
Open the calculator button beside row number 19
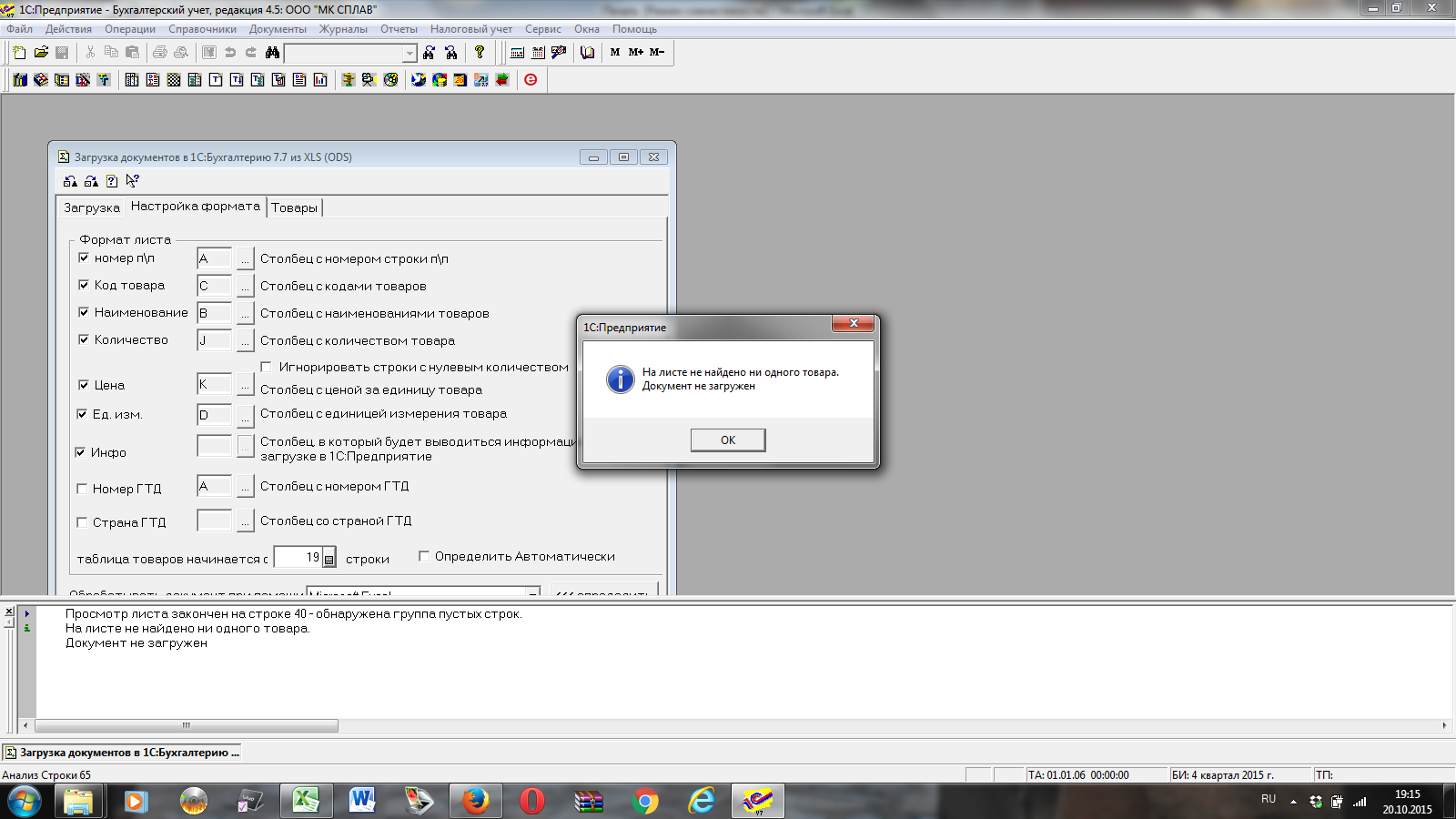329,559
